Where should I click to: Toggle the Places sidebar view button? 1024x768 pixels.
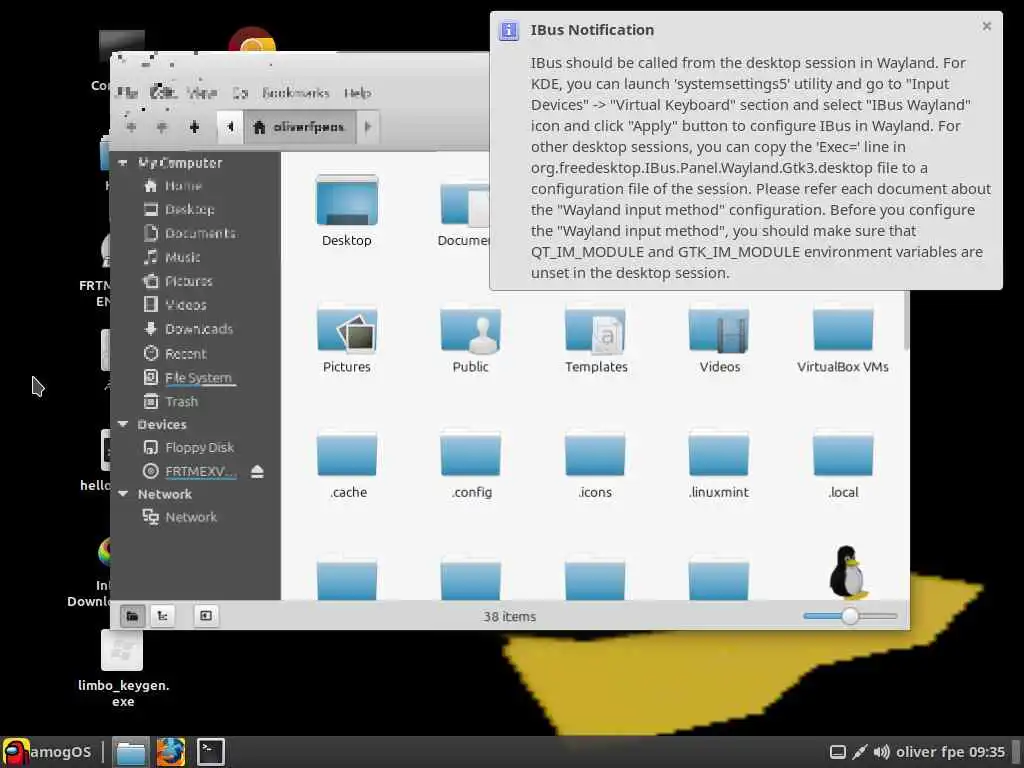click(132, 616)
